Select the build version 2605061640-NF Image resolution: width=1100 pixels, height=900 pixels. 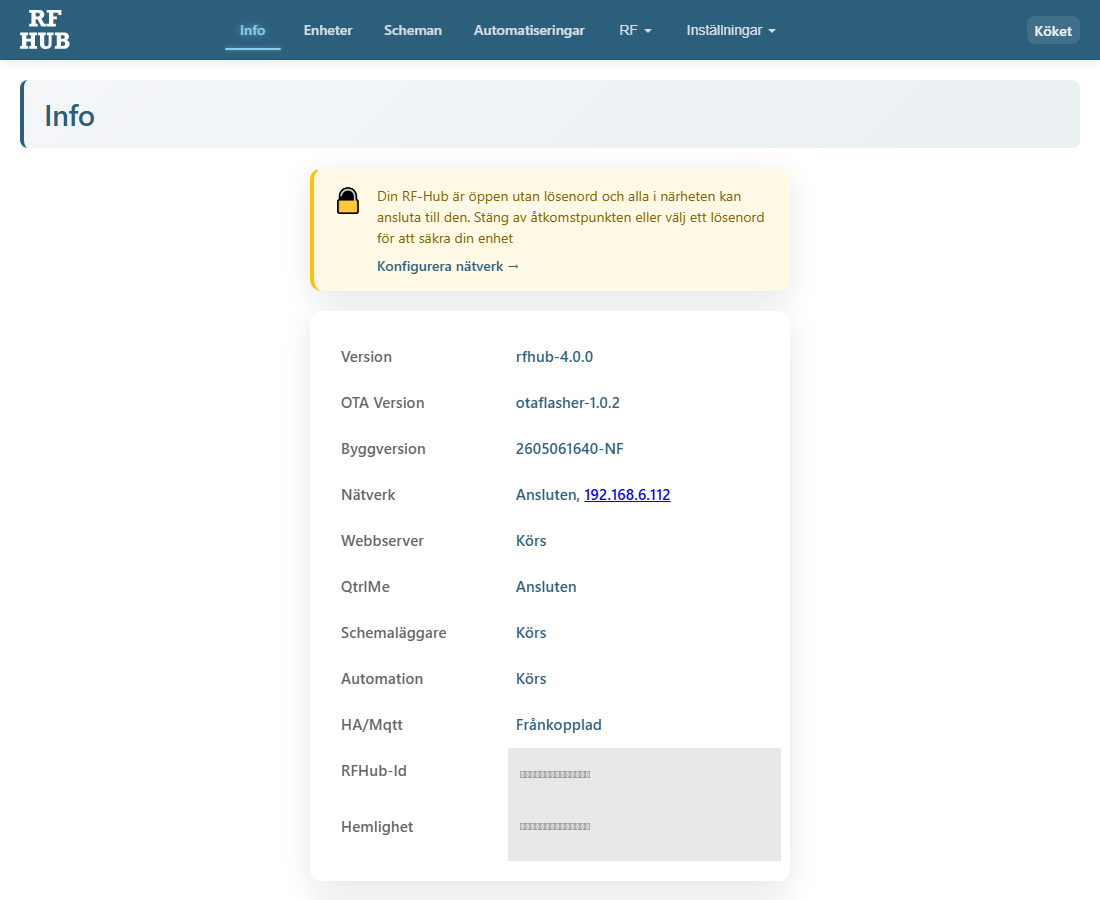570,449
